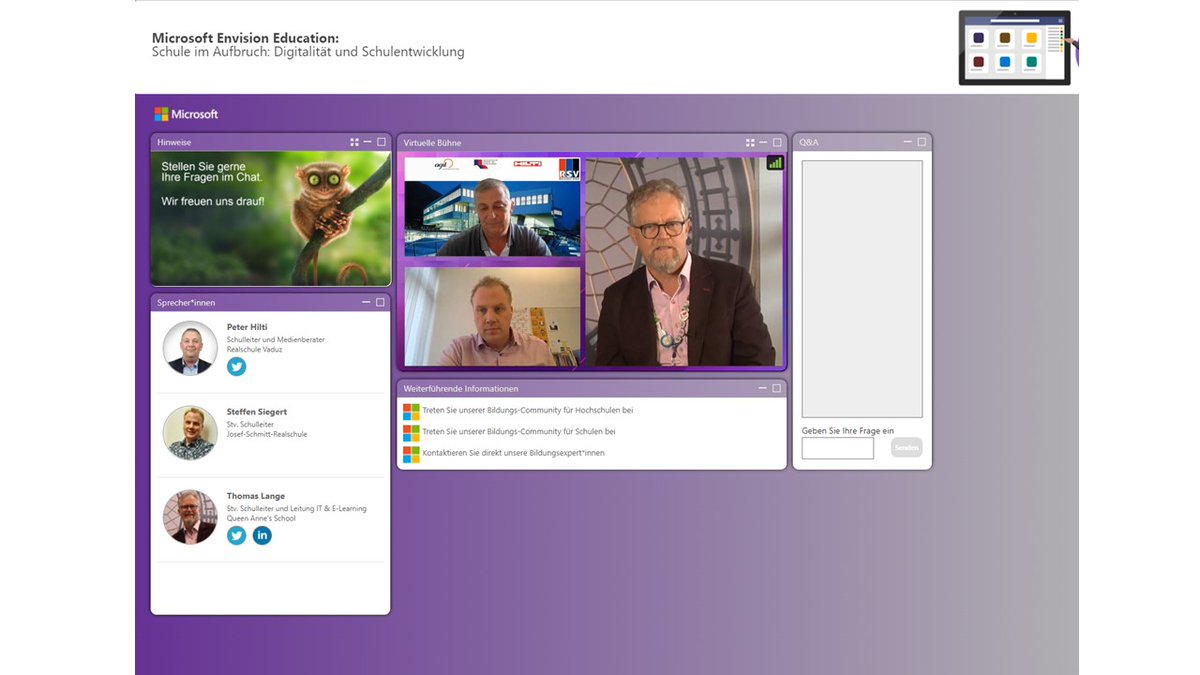
Task: Click the "Hinweise" panel title
Action: (174, 143)
